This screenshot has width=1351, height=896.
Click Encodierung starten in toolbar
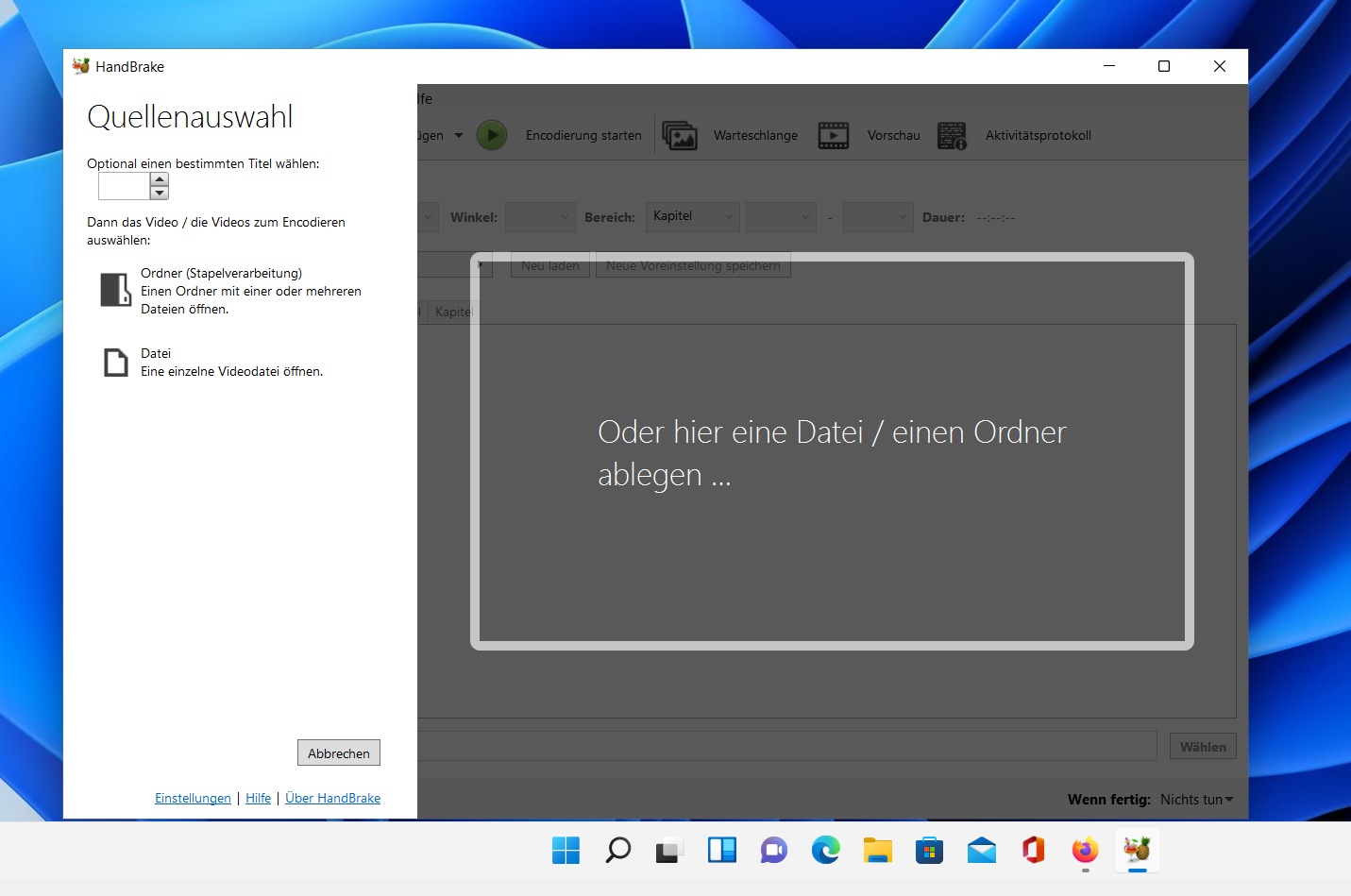[x=583, y=135]
